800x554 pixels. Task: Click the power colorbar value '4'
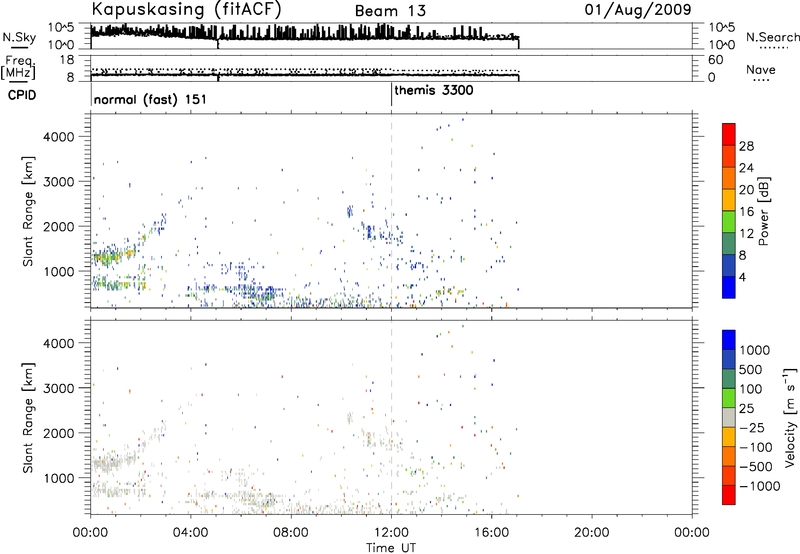coord(742,277)
